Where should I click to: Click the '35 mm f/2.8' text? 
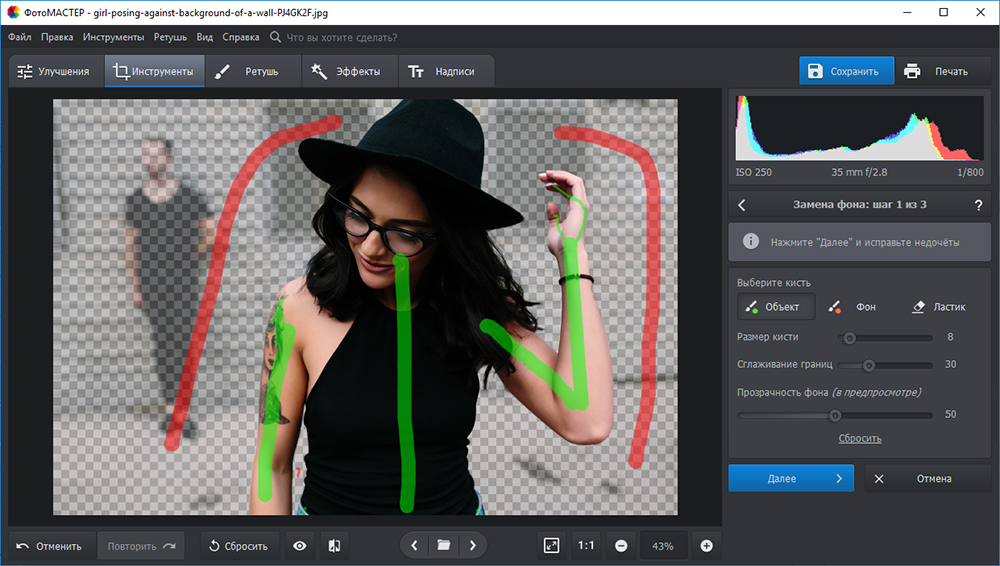tap(859, 172)
